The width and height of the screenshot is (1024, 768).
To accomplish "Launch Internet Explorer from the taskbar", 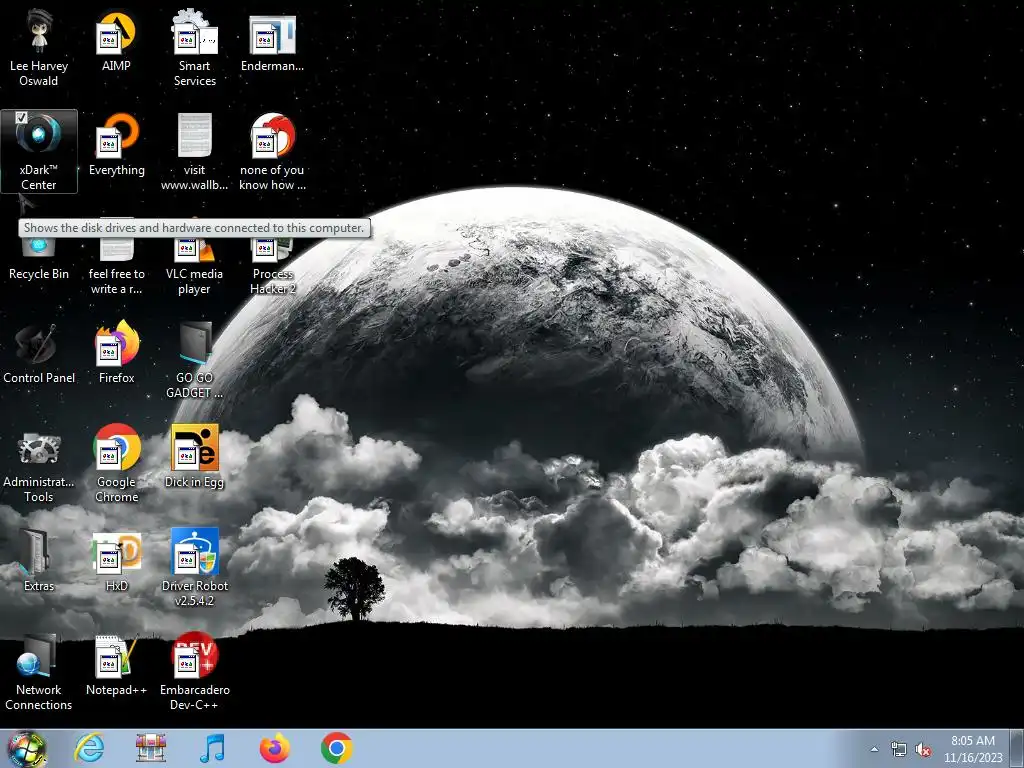I will click(89, 748).
